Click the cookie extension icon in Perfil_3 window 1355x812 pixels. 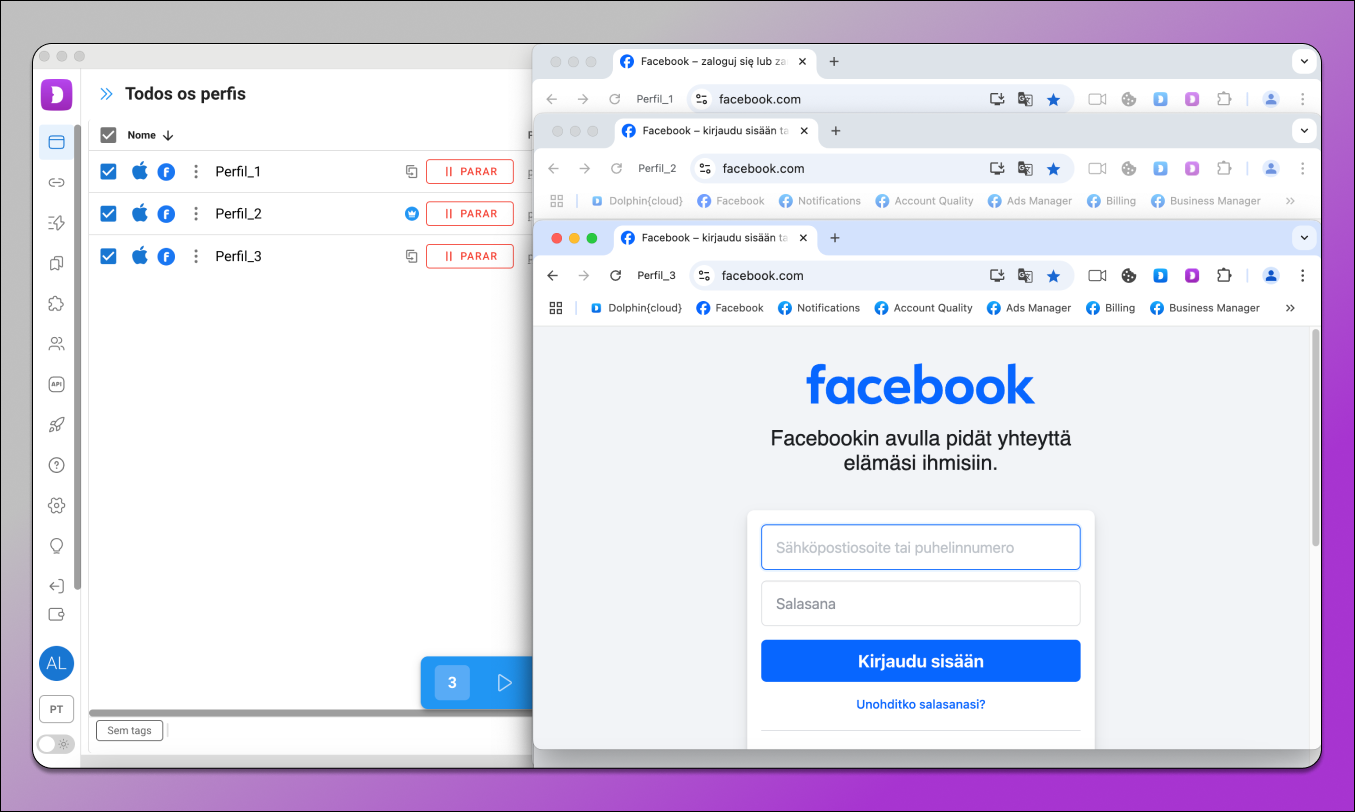coord(1128,276)
